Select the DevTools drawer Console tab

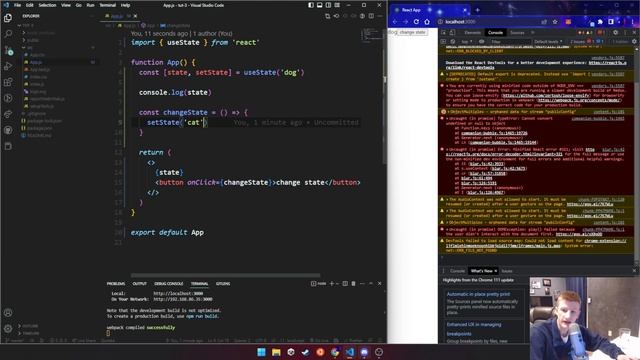[457, 271]
